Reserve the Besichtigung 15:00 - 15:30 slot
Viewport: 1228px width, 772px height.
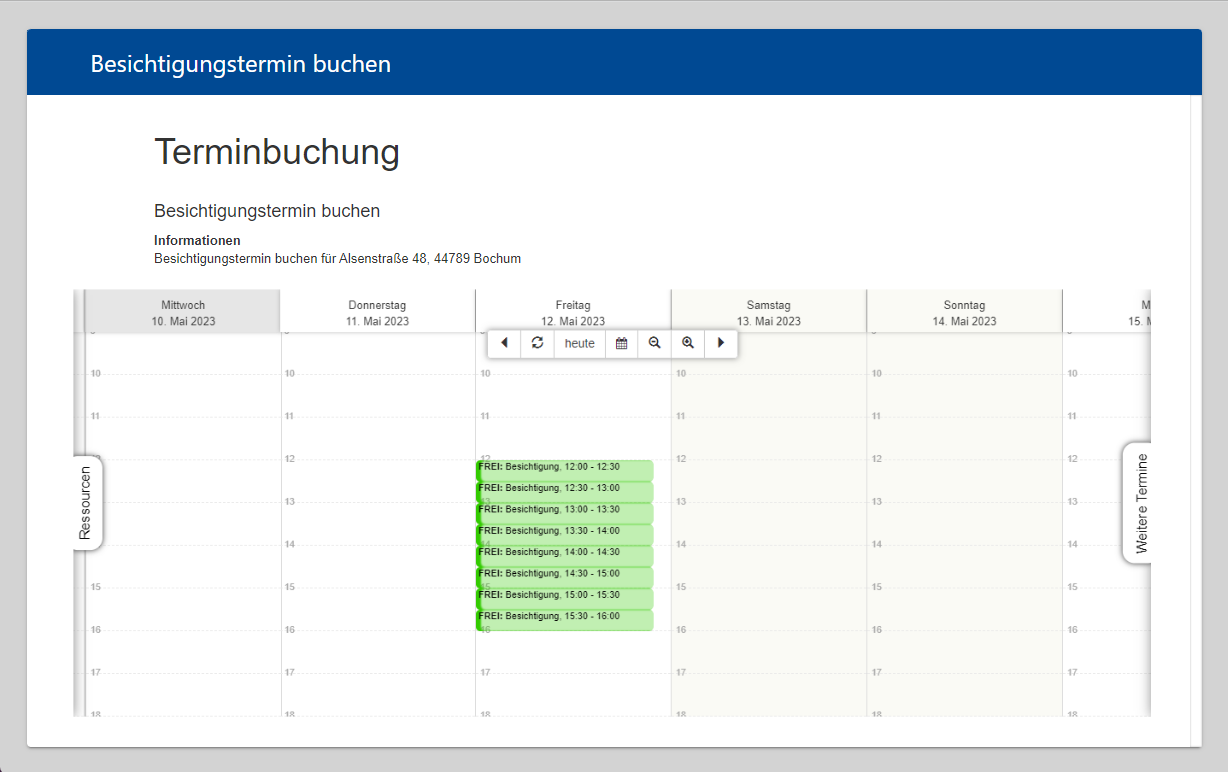[564, 596]
